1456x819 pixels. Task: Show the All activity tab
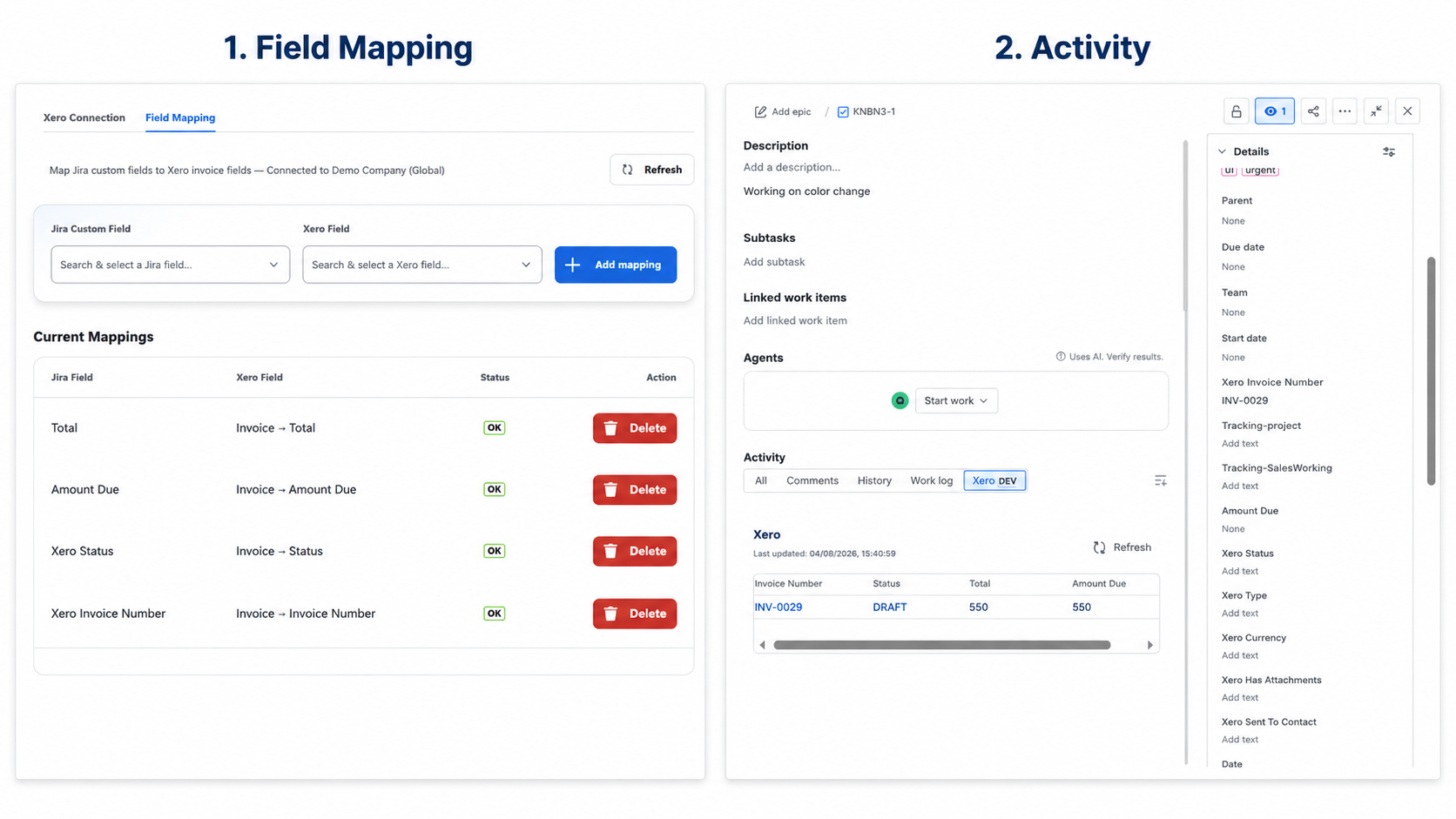761,480
